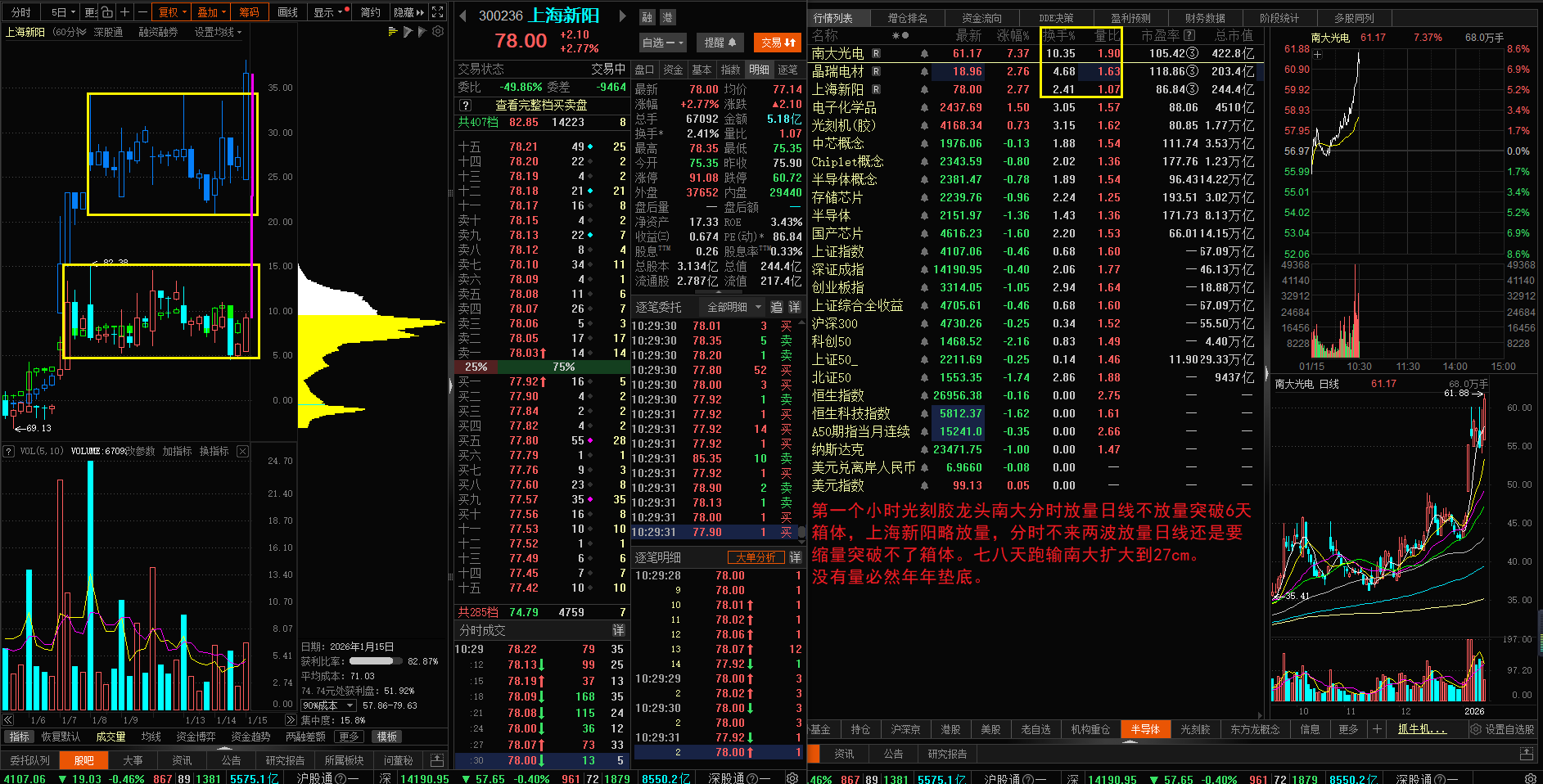1543x784 pixels.
Task: Click the fullscreen expand icon in chart toolbar
Action: click(x=438, y=12)
